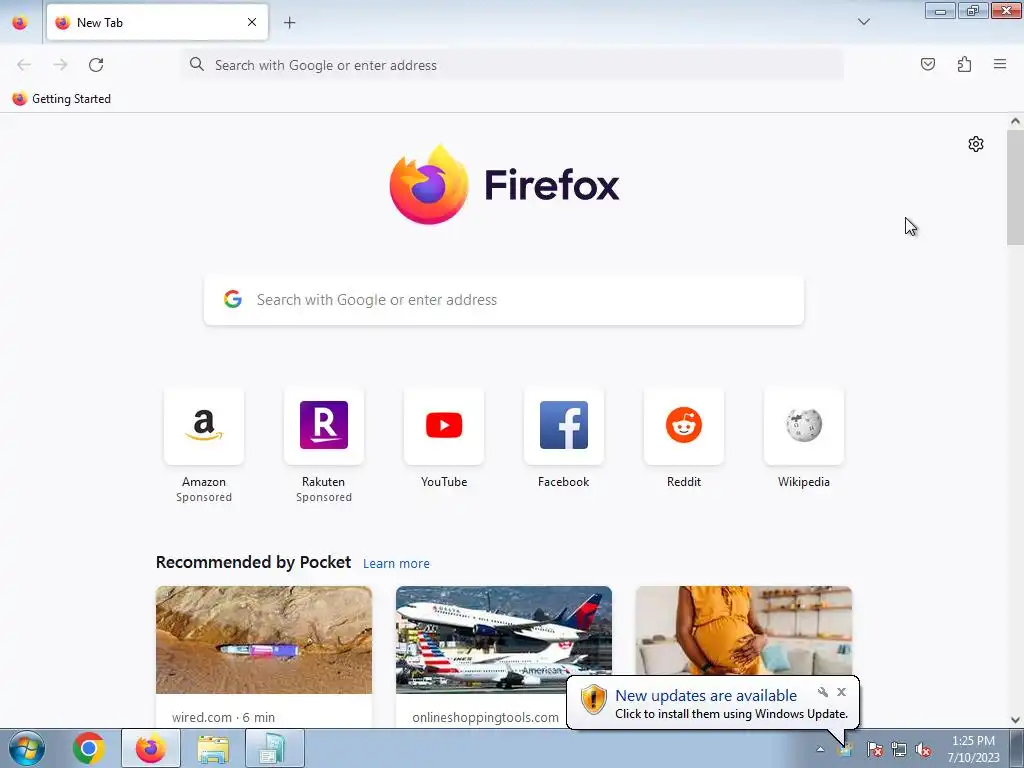Click the magnifier icon in address bar
The width and height of the screenshot is (1024, 768).
click(x=197, y=64)
